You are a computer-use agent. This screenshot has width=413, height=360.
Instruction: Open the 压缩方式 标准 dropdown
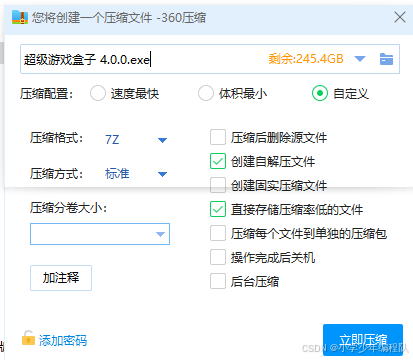162,174
